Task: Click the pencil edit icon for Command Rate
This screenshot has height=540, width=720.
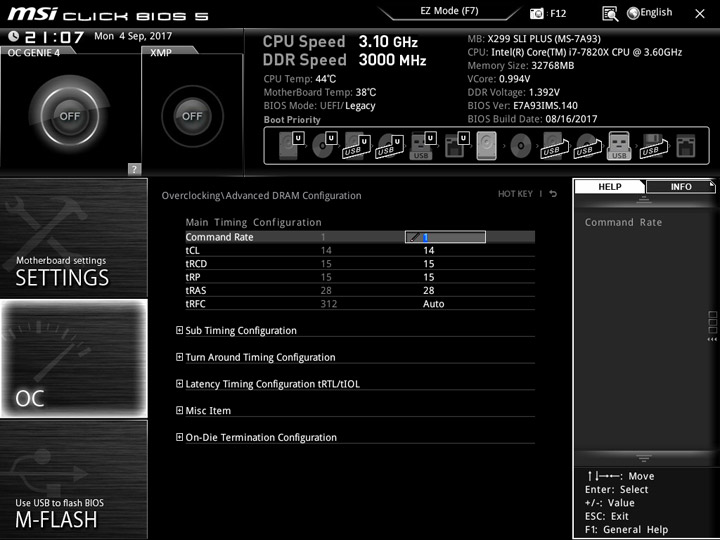Action: click(415, 237)
